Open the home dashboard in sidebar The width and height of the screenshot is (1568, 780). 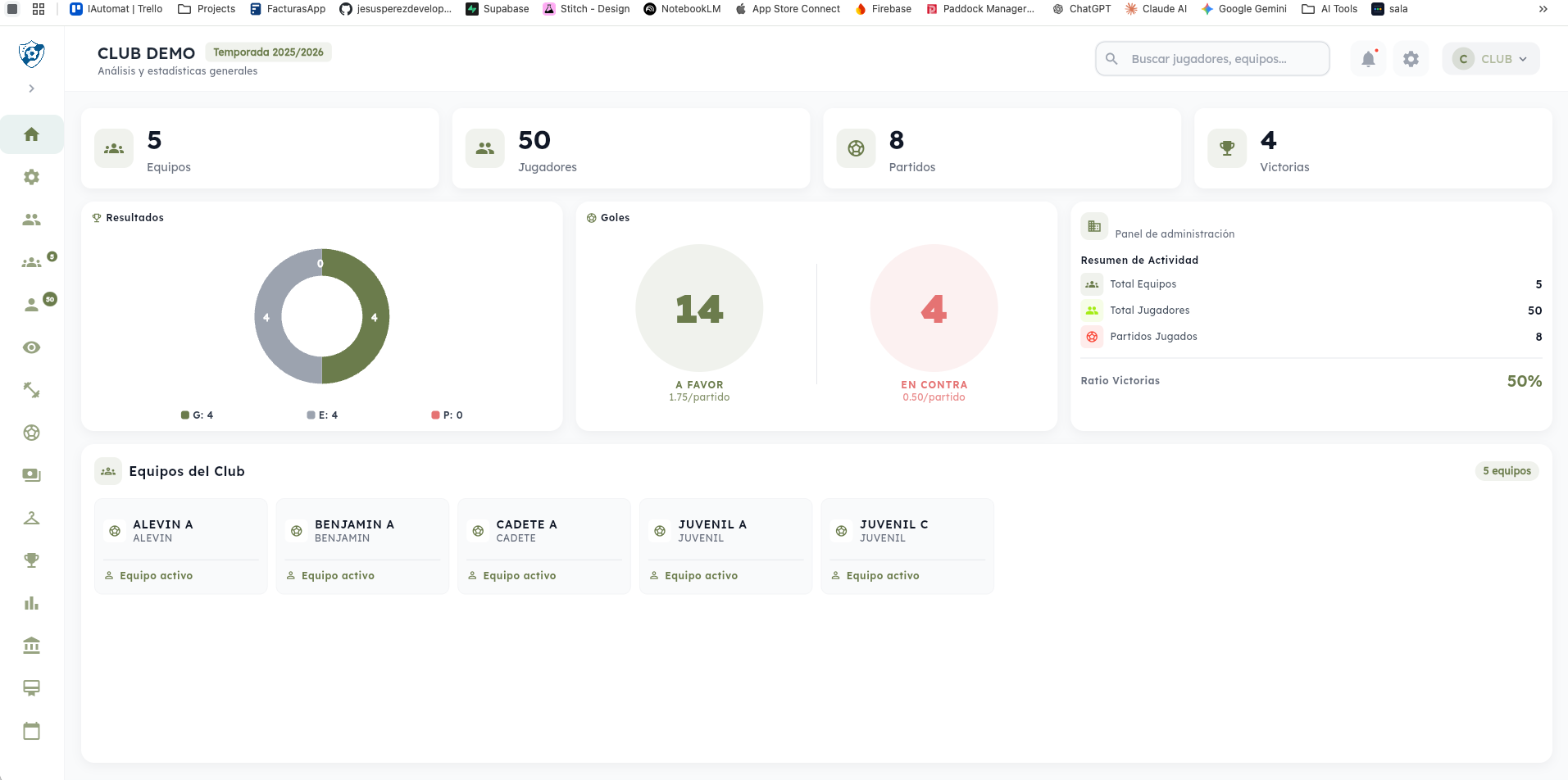point(31,134)
